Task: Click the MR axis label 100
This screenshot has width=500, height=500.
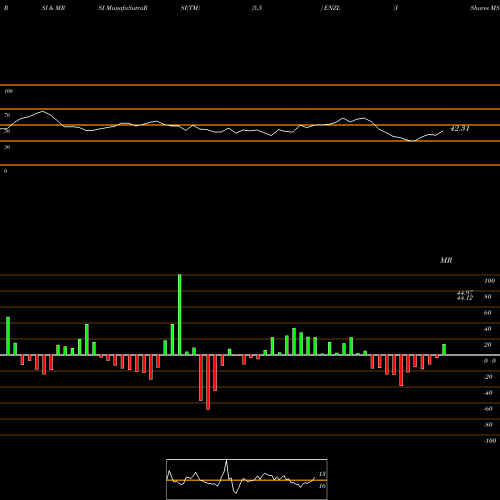Action: click(x=489, y=281)
